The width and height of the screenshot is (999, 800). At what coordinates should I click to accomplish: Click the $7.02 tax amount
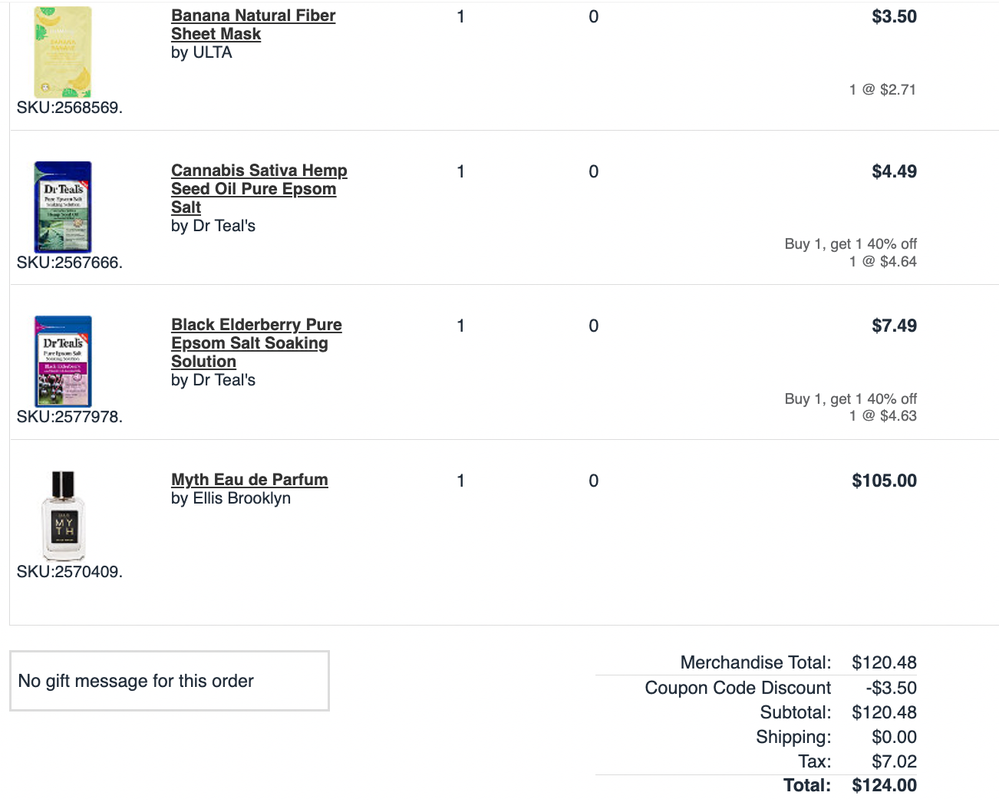[893, 762]
